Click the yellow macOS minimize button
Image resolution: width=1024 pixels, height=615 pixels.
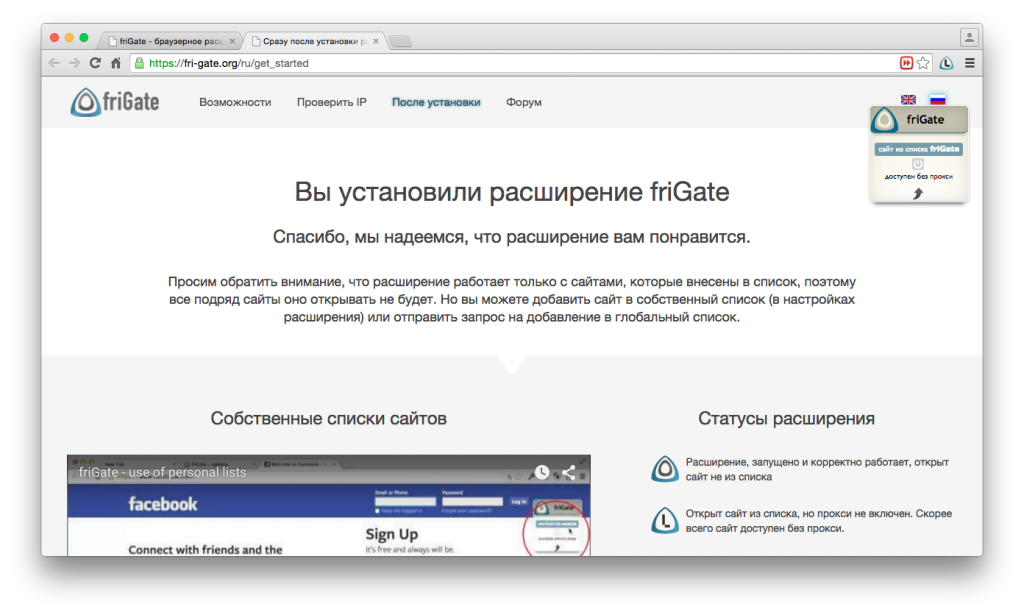(x=69, y=38)
